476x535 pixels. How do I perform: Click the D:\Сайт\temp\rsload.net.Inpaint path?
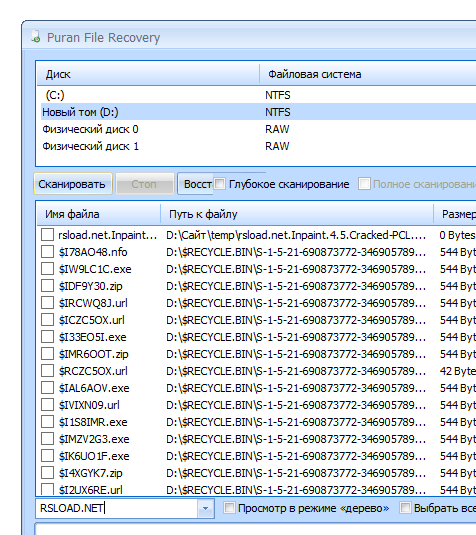pos(296,235)
